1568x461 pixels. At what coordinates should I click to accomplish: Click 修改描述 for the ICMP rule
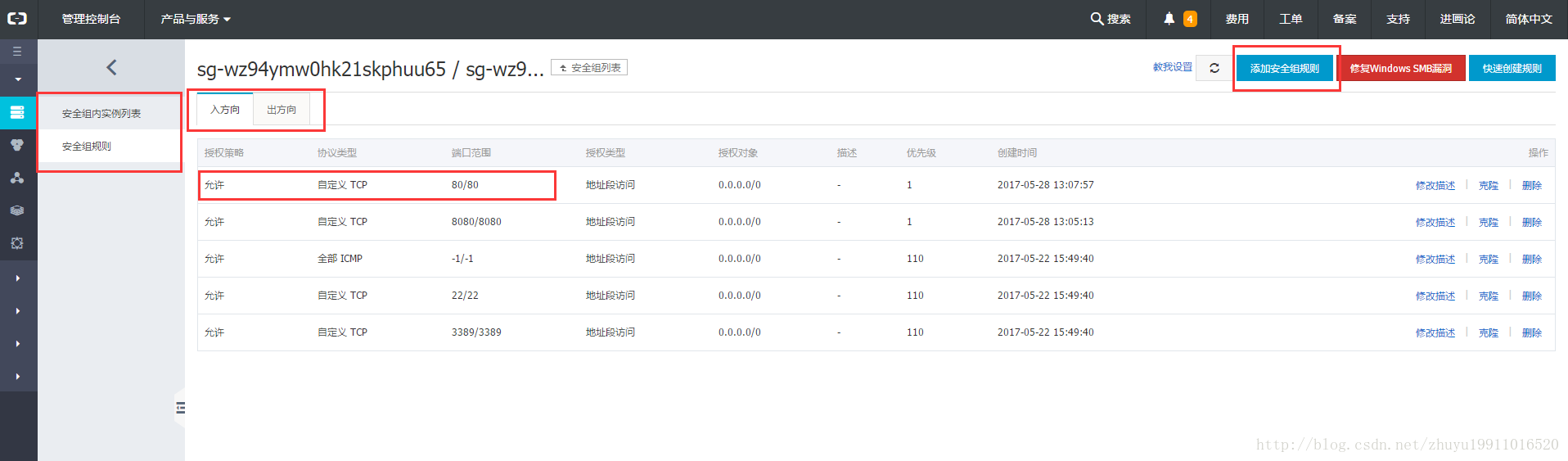pyautogui.click(x=1435, y=259)
